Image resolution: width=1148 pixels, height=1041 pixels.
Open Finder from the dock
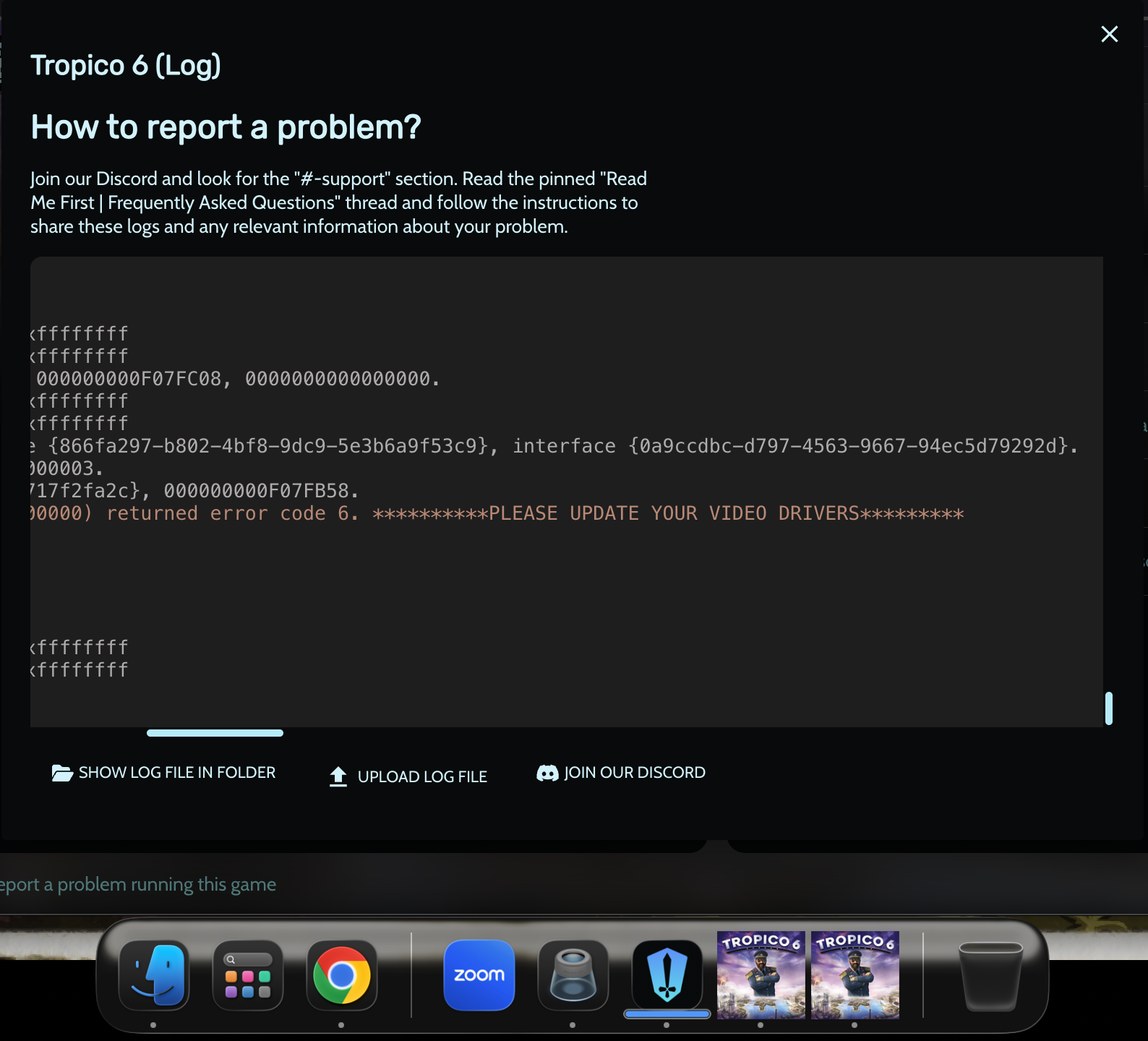[154, 975]
